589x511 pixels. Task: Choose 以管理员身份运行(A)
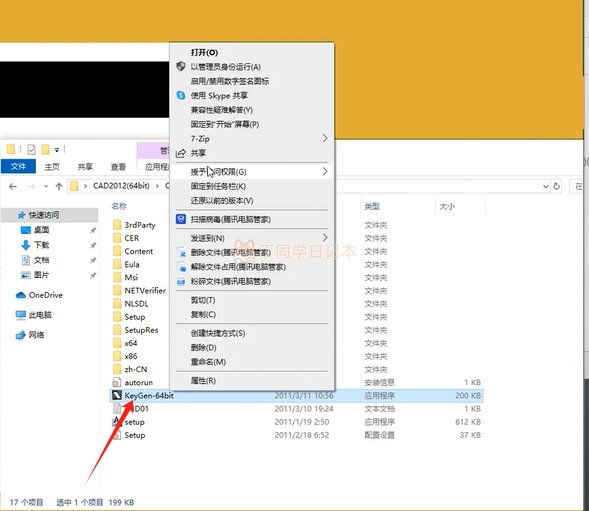coord(226,67)
